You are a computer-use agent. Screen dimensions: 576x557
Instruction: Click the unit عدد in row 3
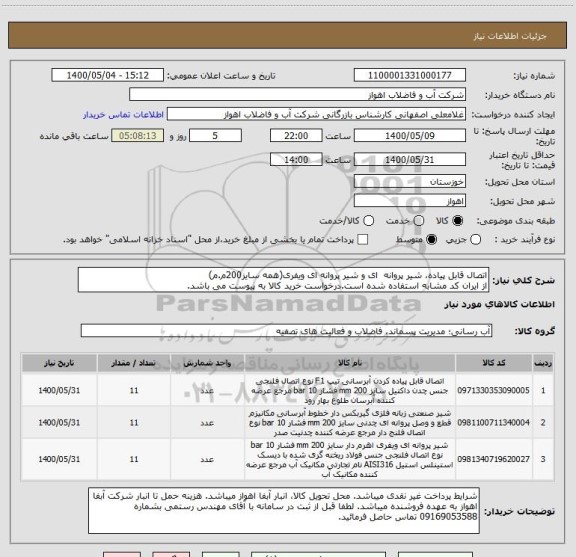pyautogui.click(x=207, y=459)
